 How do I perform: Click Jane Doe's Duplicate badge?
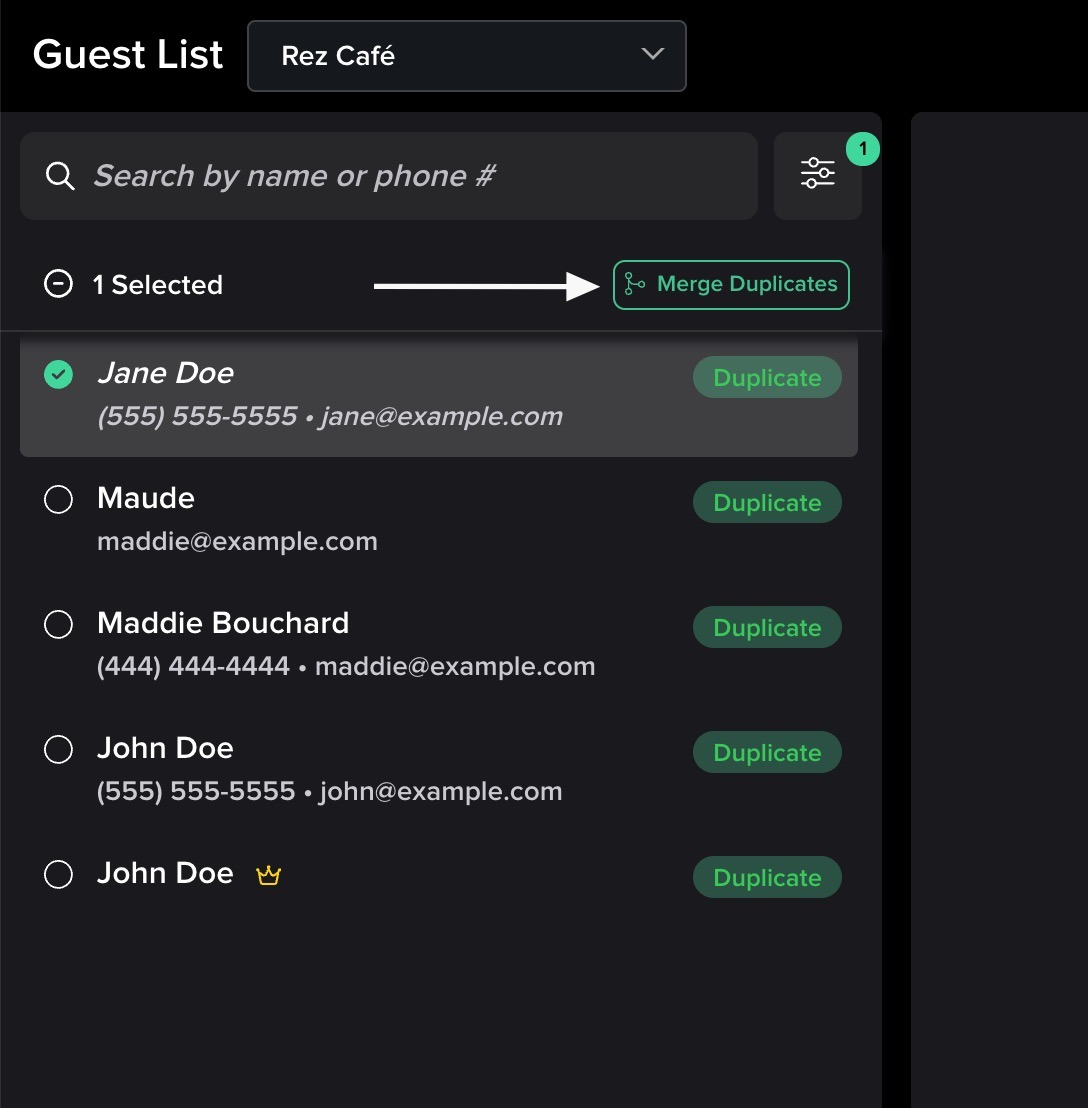click(767, 378)
